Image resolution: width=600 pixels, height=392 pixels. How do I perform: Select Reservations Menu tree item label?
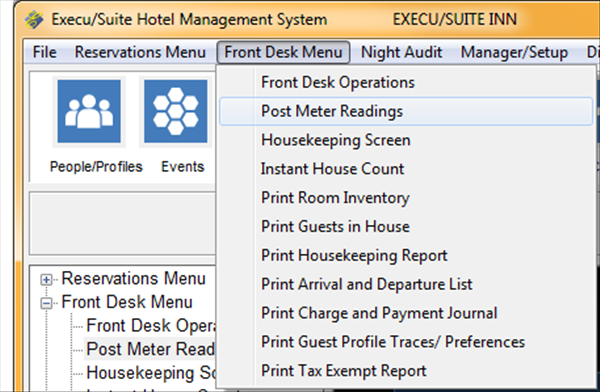pyautogui.click(x=134, y=279)
